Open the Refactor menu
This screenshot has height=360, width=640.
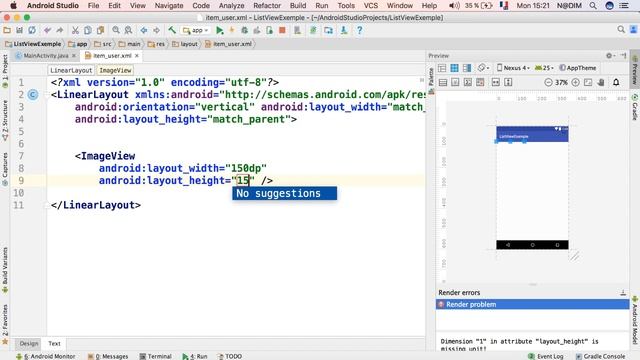coord(267,6)
